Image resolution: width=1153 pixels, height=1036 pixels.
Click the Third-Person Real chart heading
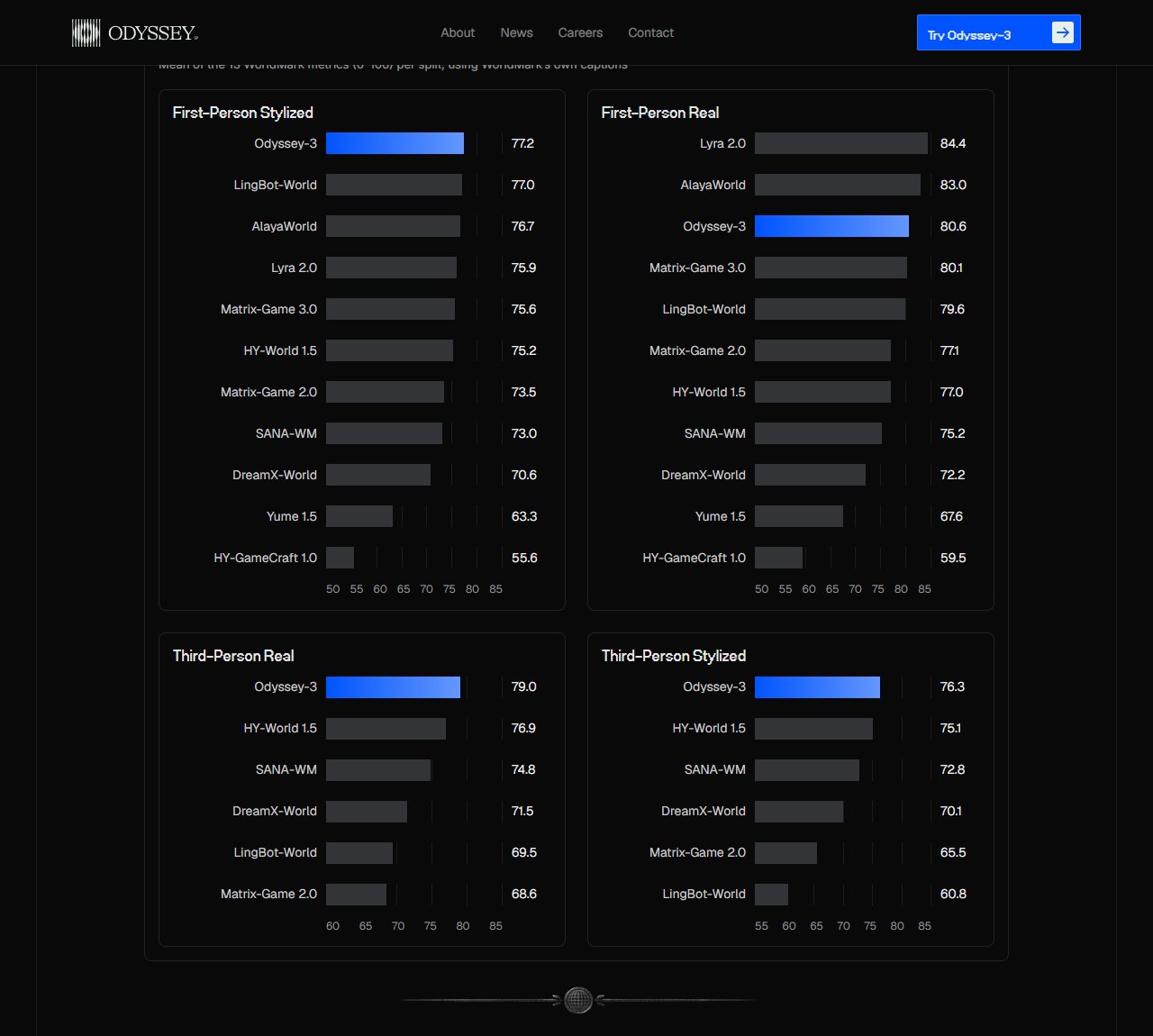tap(233, 656)
